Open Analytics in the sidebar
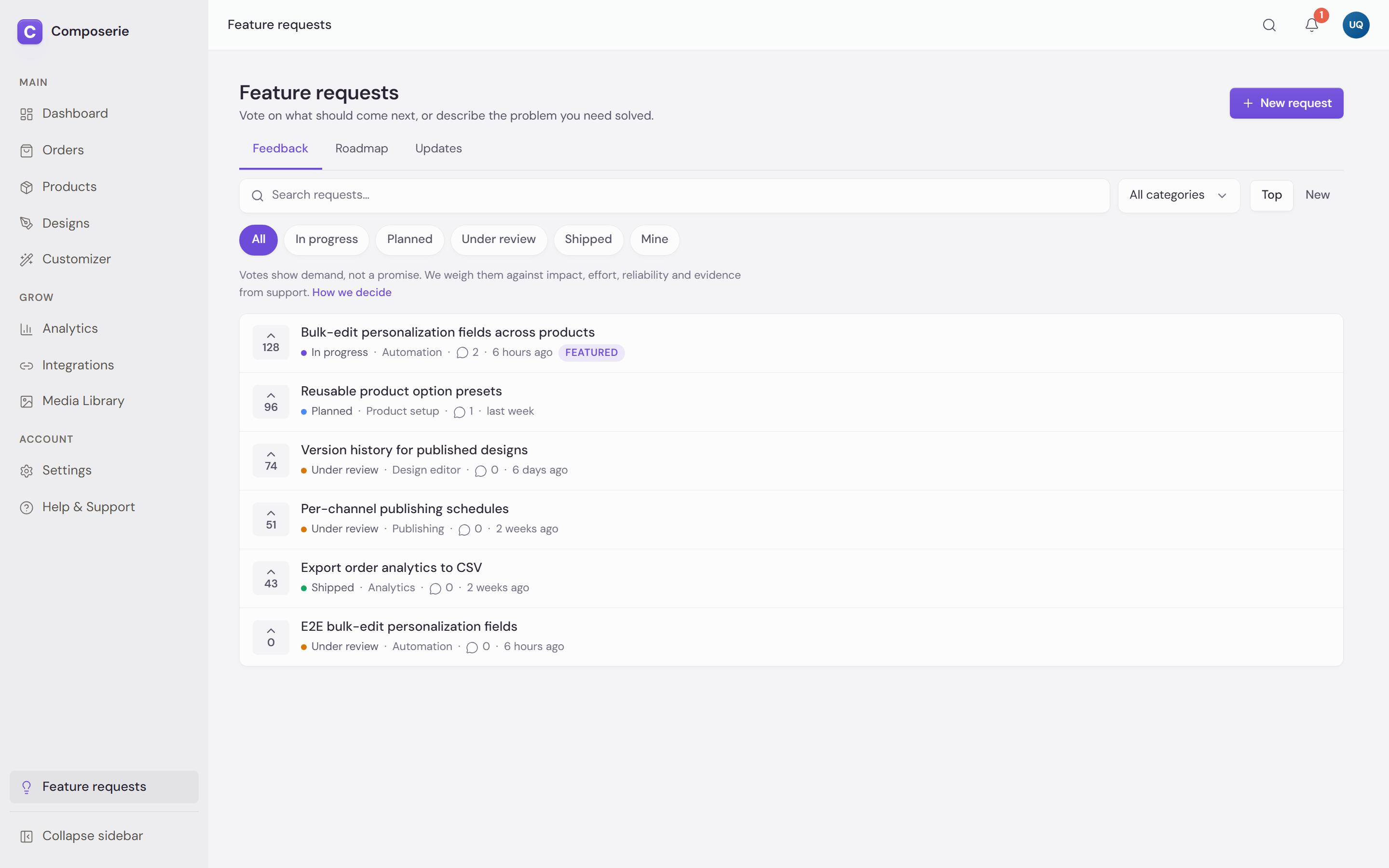The height and width of the screenshot is (868, 1389). [104, 329]
